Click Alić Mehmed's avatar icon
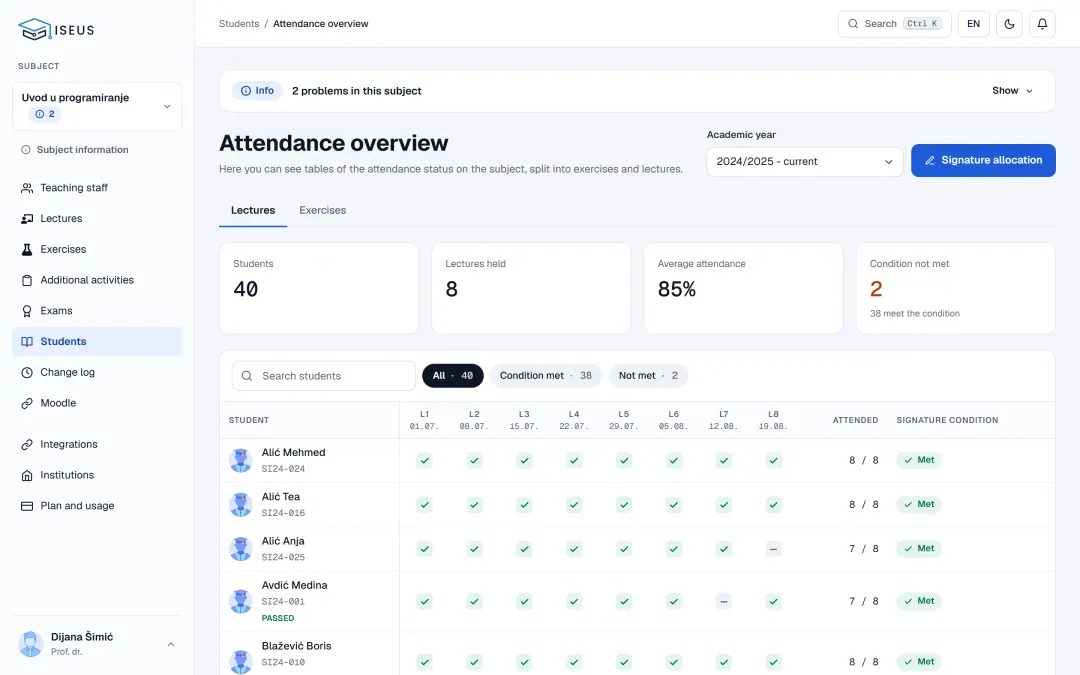The width and height of the screenshot is (1080, 675). (240, 460)
